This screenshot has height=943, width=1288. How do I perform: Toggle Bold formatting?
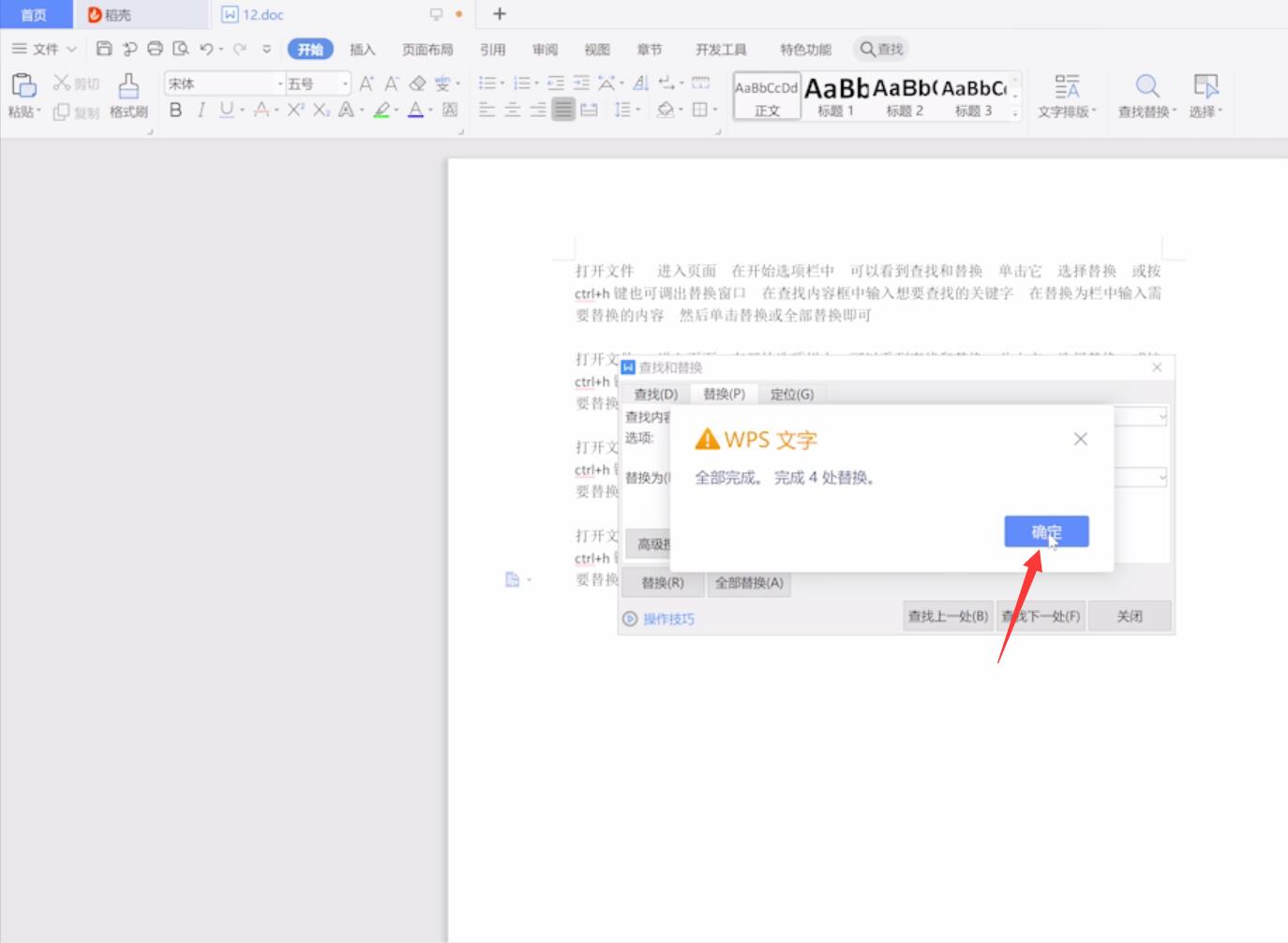point(175,110)
